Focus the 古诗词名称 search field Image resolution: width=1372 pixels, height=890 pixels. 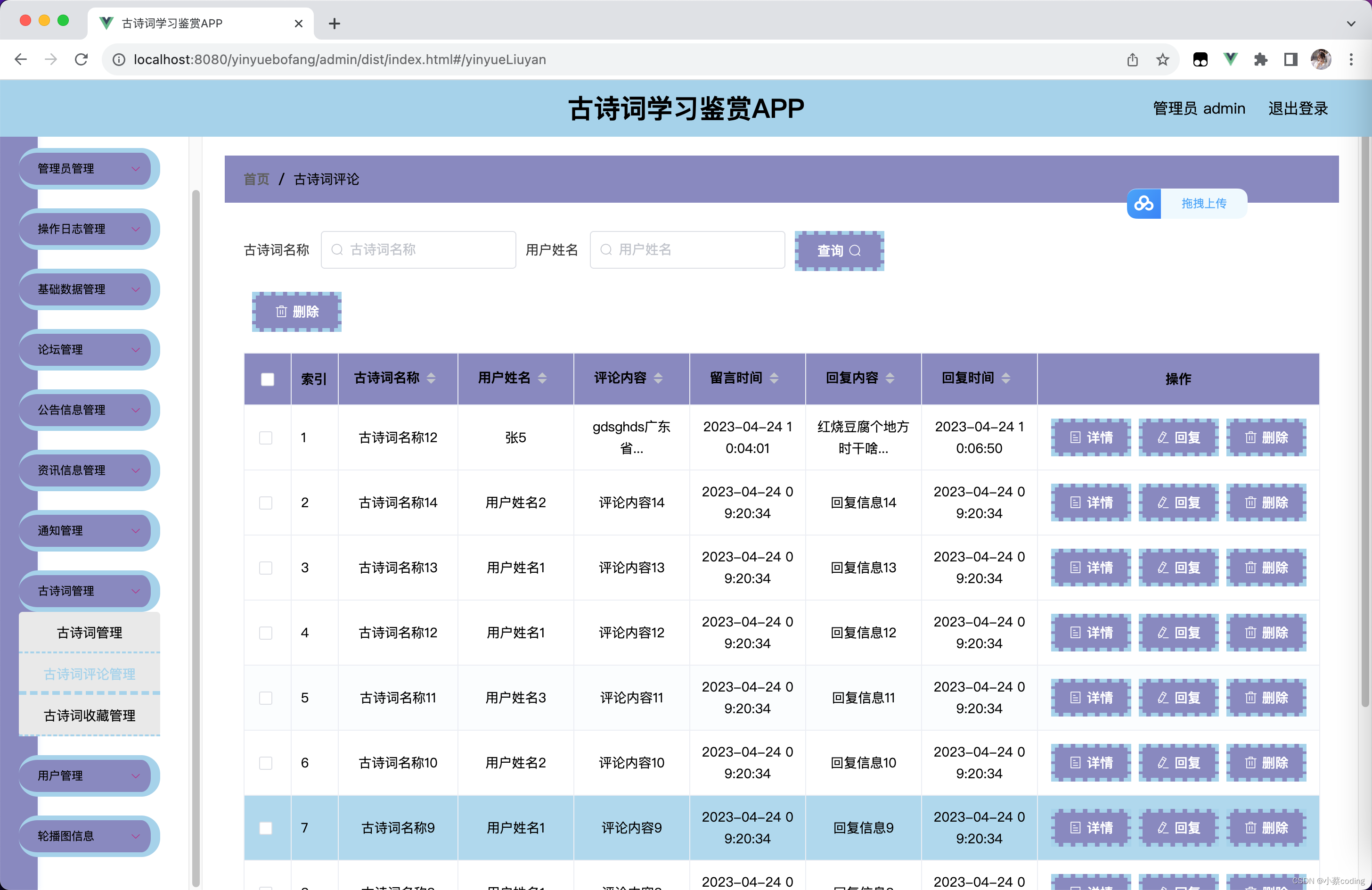418,250
